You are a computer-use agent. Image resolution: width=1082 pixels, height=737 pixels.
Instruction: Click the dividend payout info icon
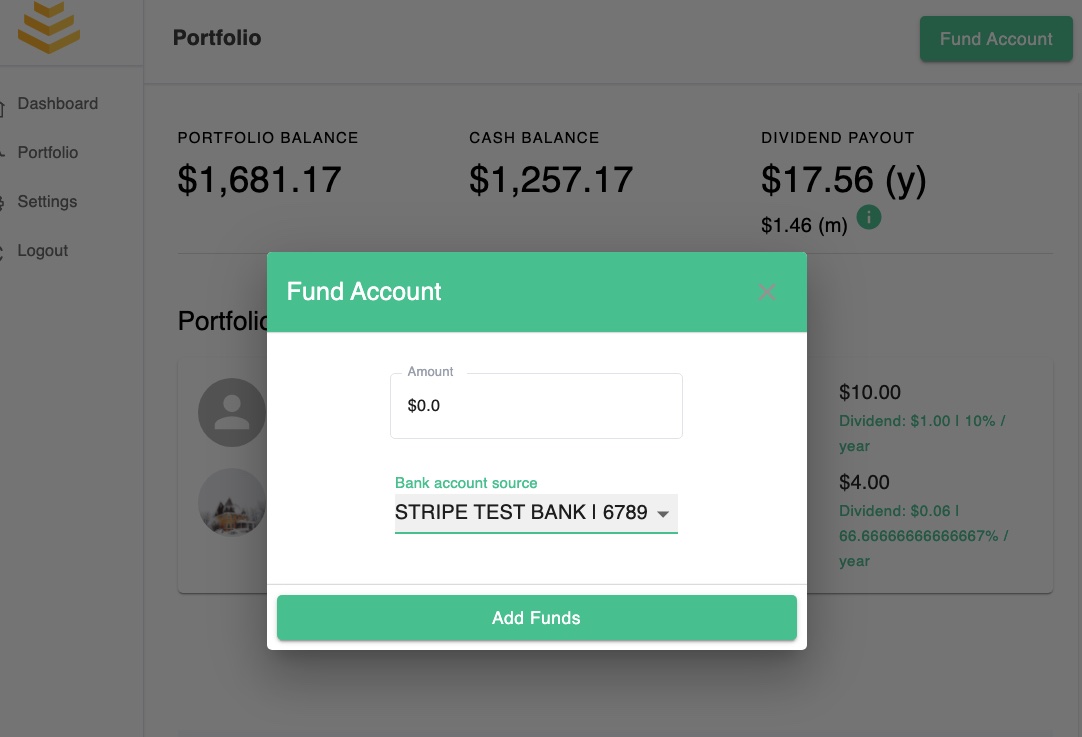coord(869,217)
